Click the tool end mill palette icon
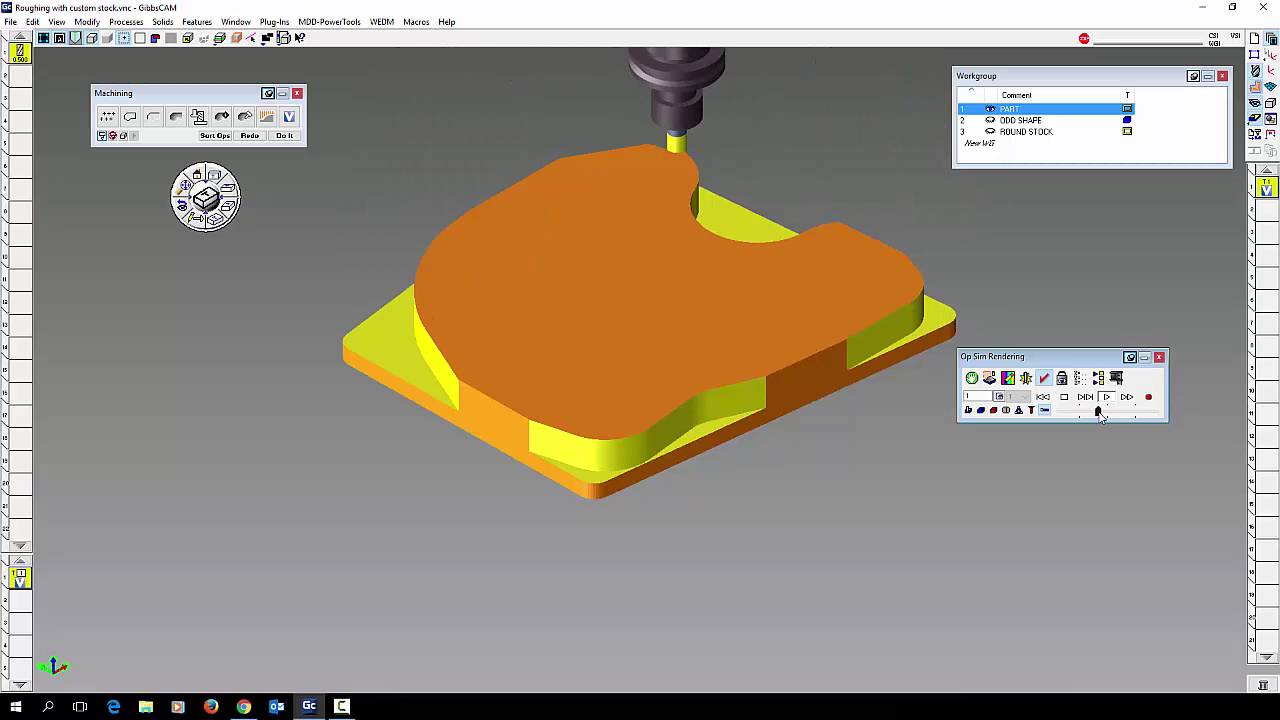 point(1256,71)
